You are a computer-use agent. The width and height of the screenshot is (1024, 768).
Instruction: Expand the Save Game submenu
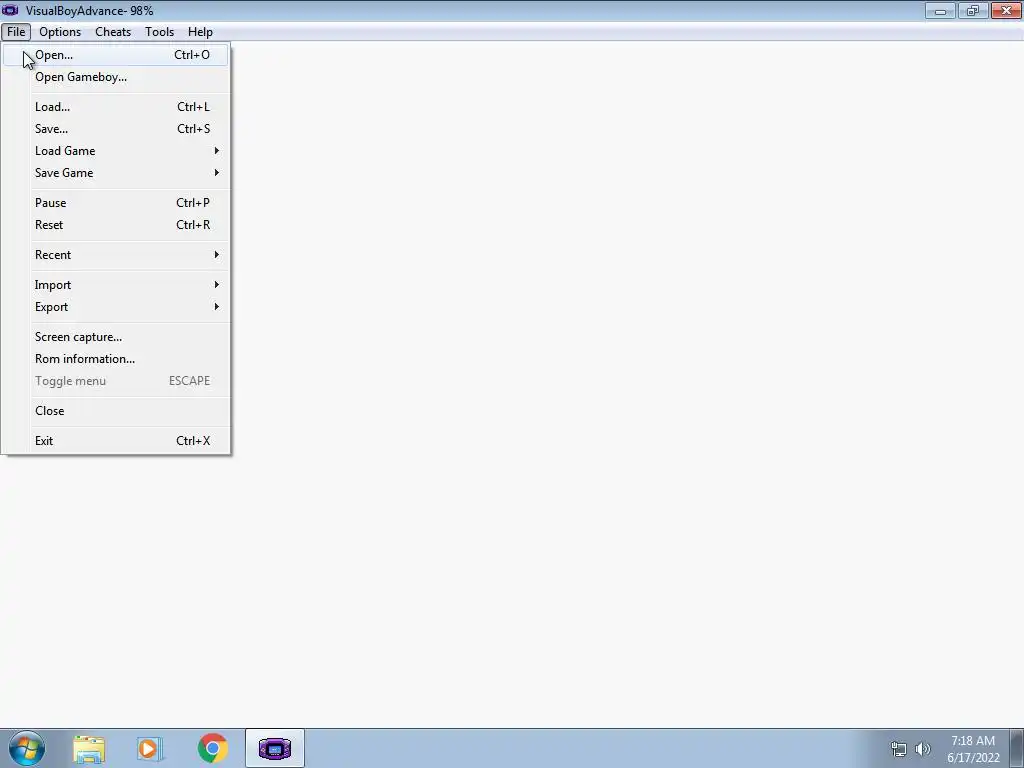coord(116,173)
